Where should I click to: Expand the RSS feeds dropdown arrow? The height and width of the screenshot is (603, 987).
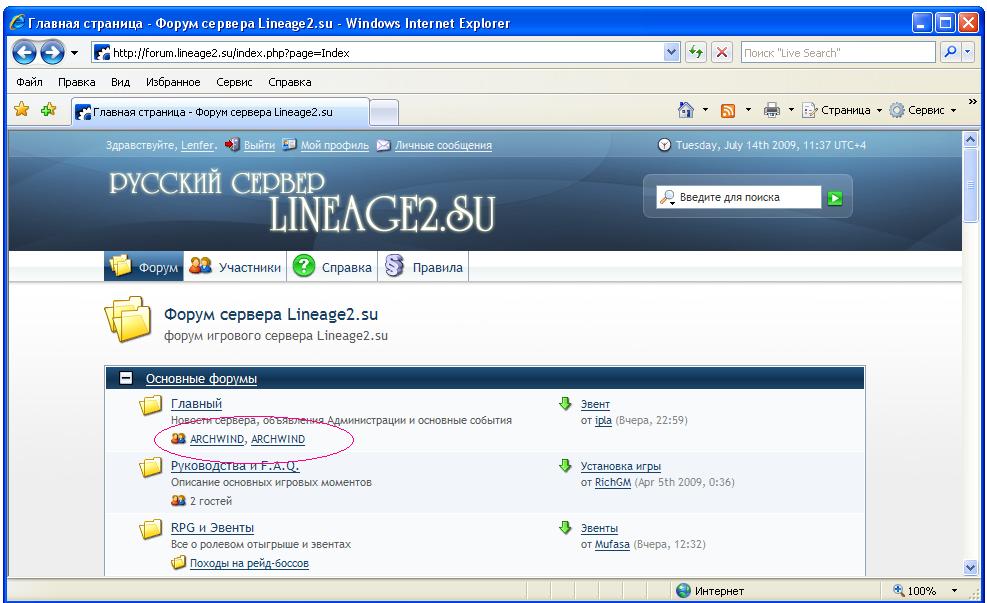[x=748, y=110]
